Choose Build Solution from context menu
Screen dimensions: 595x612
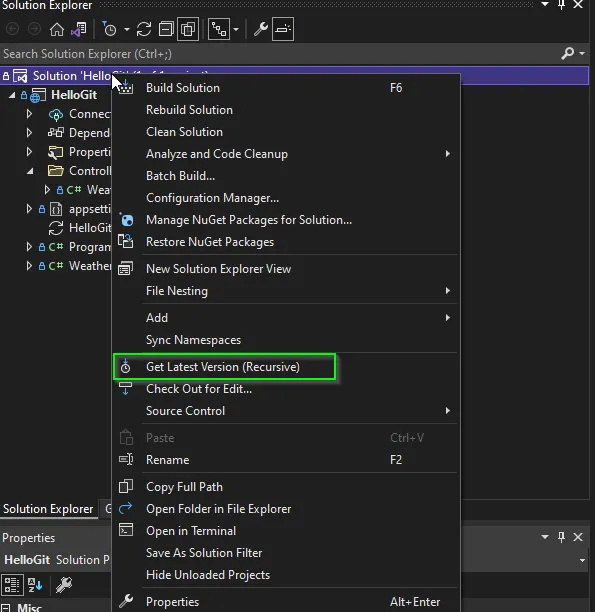286,88
